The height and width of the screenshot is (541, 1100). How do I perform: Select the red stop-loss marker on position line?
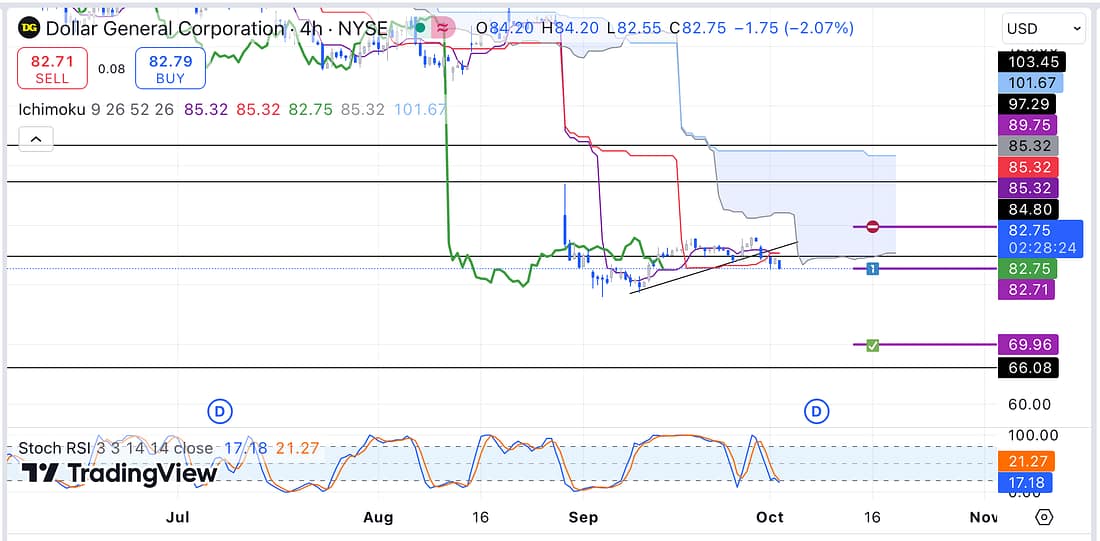pyautogui.click(x=873, y=227)
